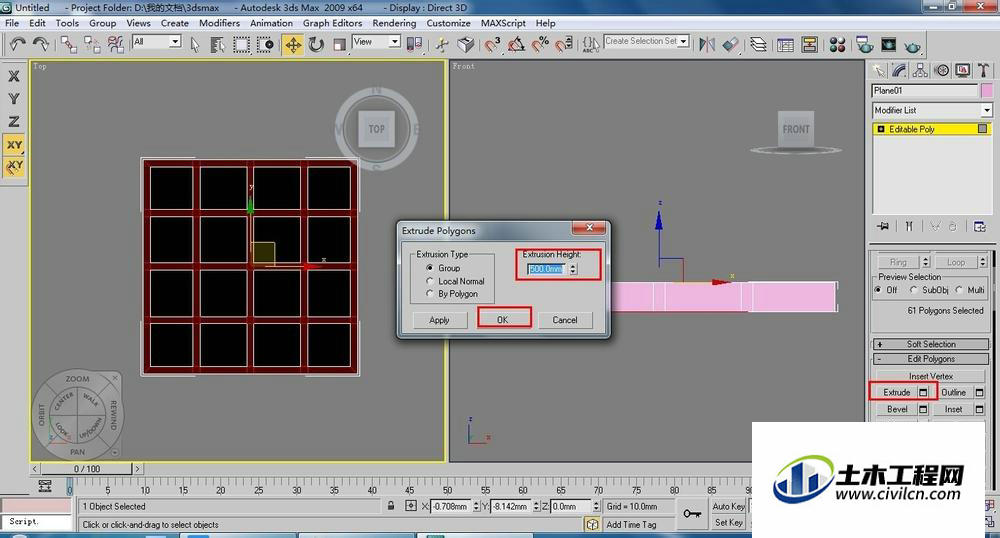Activate the Select and Scale tool

coord(339,44)
